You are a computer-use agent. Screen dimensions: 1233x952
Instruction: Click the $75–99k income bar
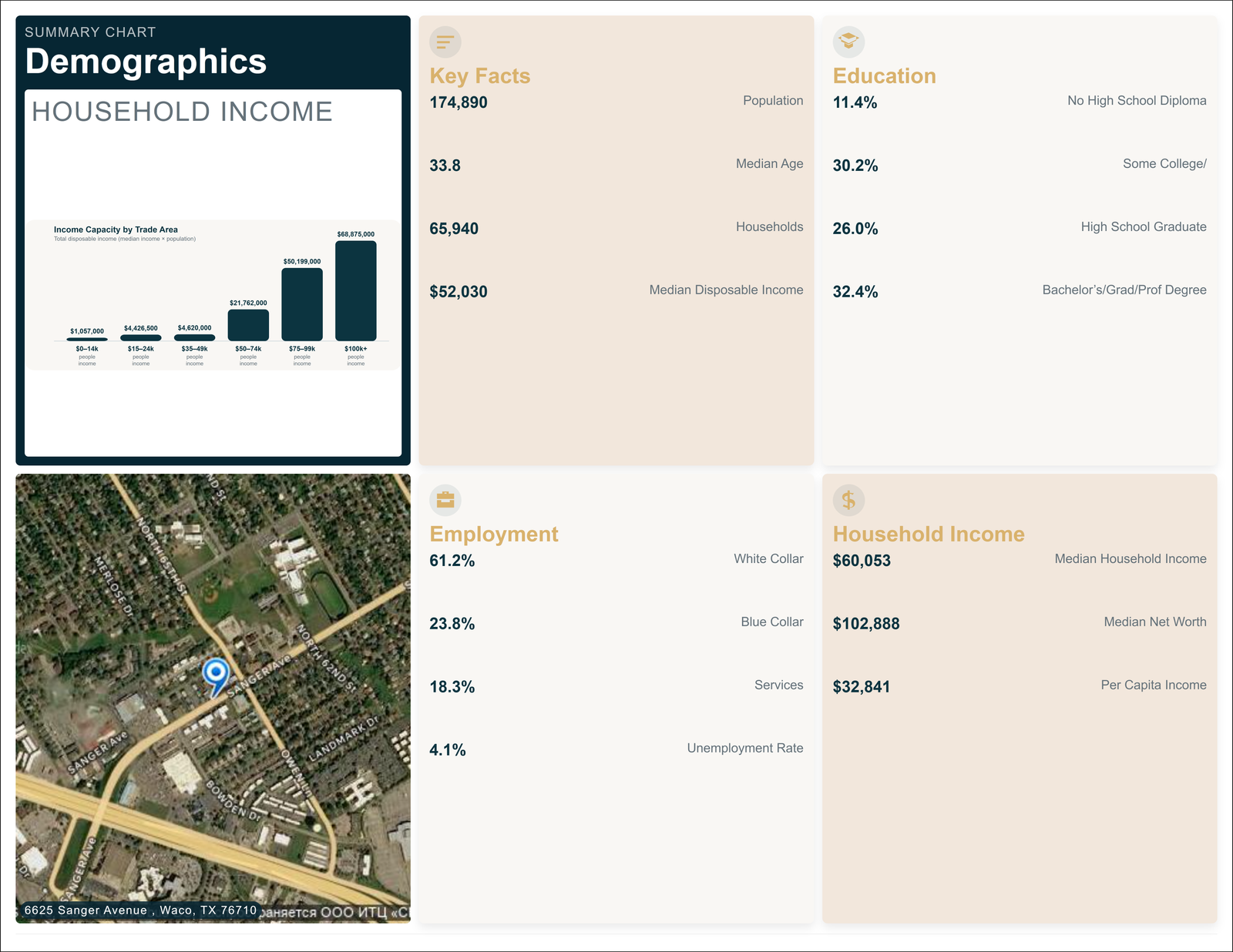point(302,304)
